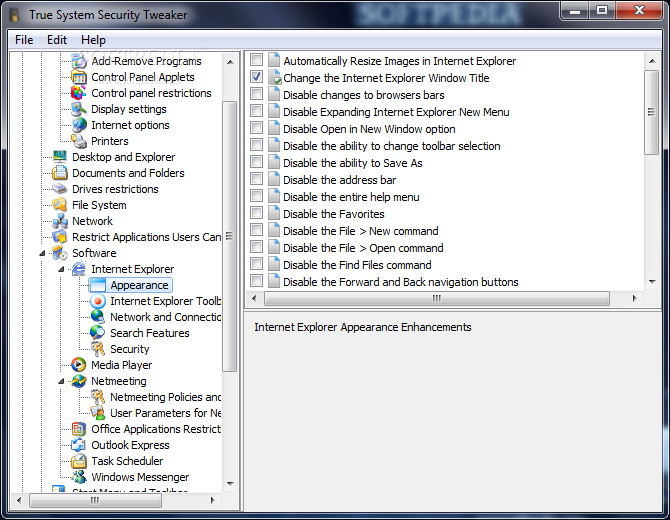Screen dimensions: 670x520
Task: Check Disable Expanding Internet Explorer New Menu
Action: [256, 111]
